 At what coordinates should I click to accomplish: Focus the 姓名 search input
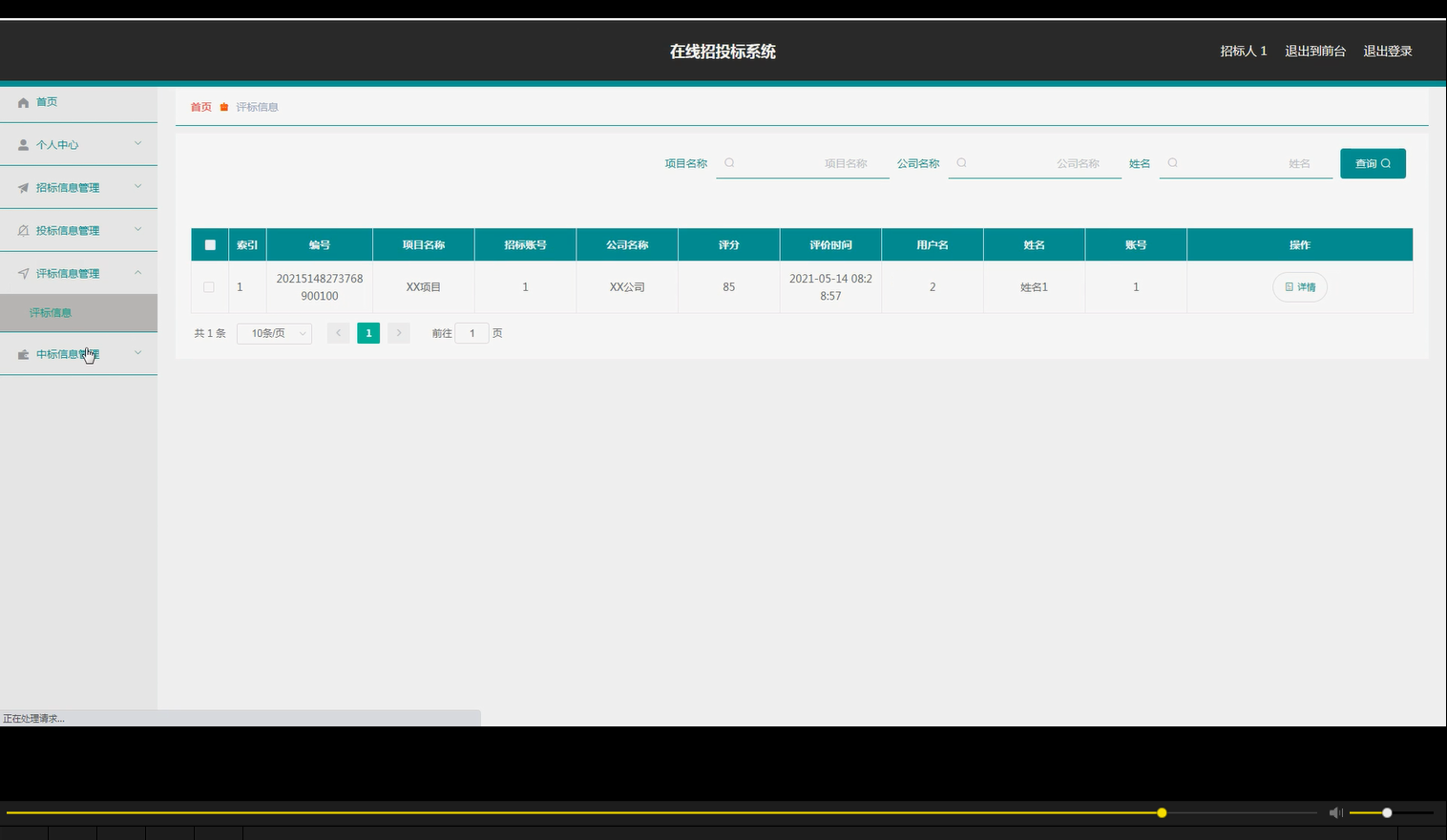1246,163
